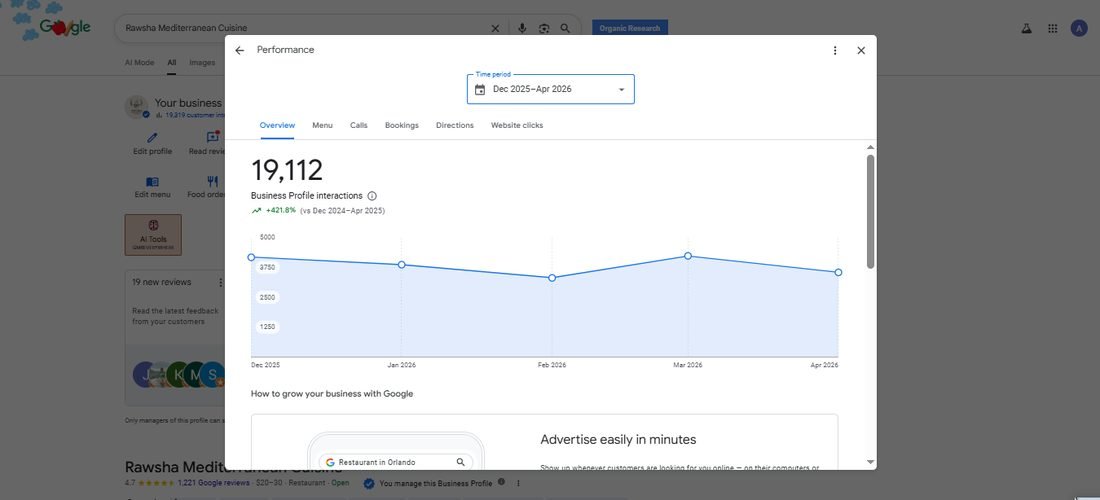
Task: Open the Time period dropdown
Action: 551,89
